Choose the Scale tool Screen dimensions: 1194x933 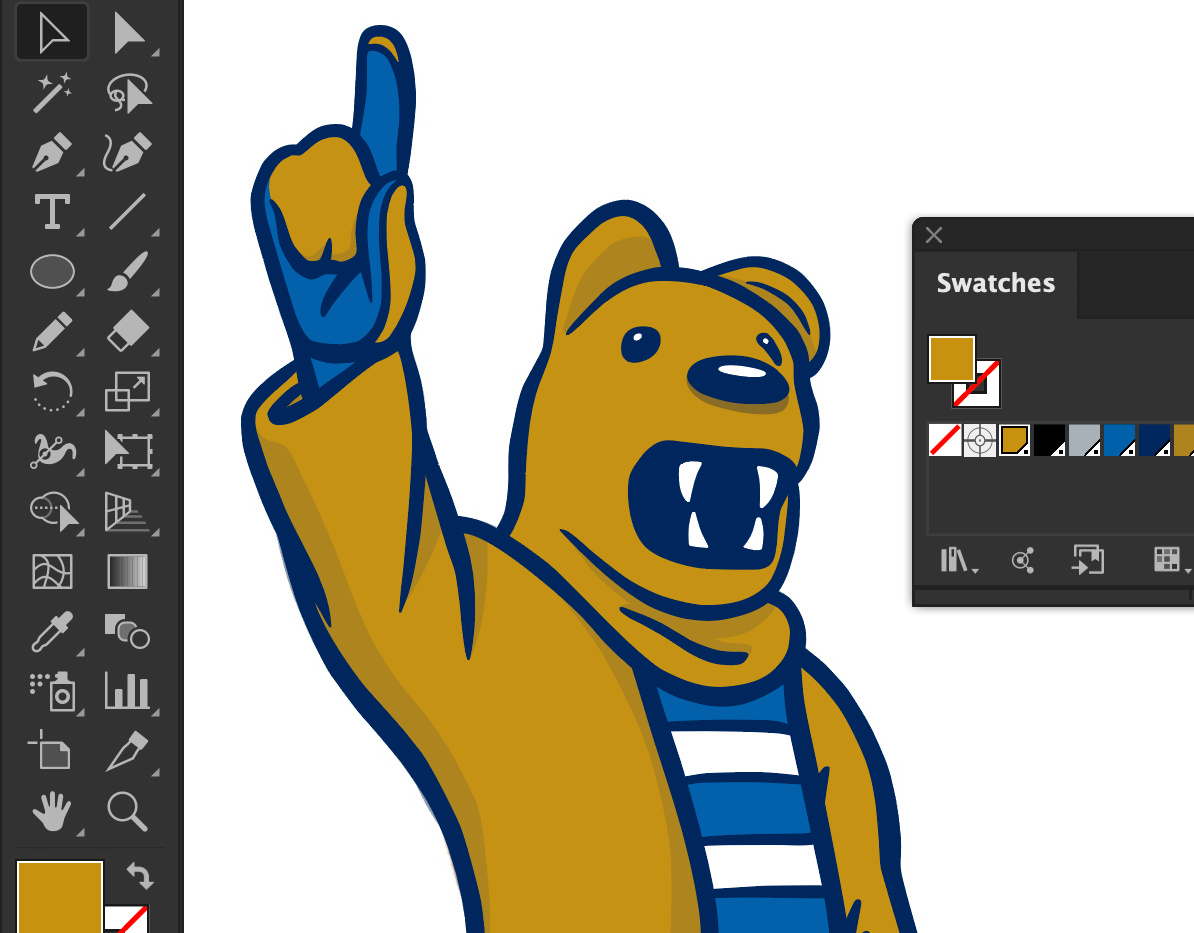coord(128,391)
